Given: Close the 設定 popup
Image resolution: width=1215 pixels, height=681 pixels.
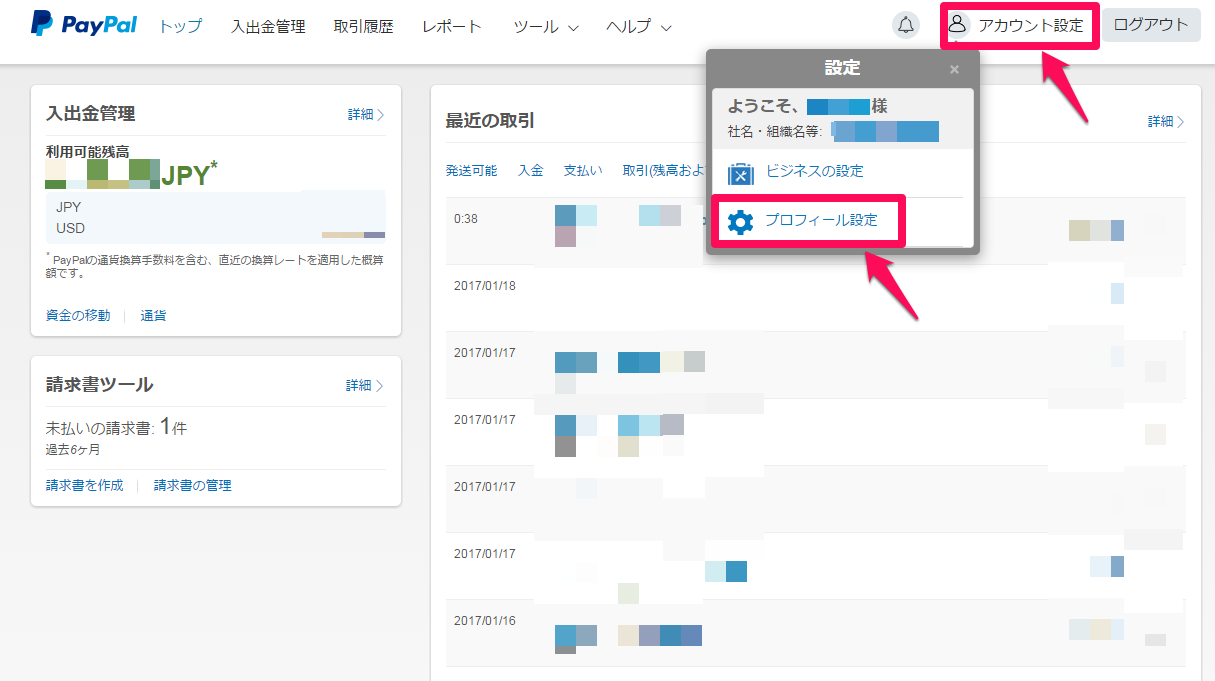Looking at the screenshot, I should (954, 69).
